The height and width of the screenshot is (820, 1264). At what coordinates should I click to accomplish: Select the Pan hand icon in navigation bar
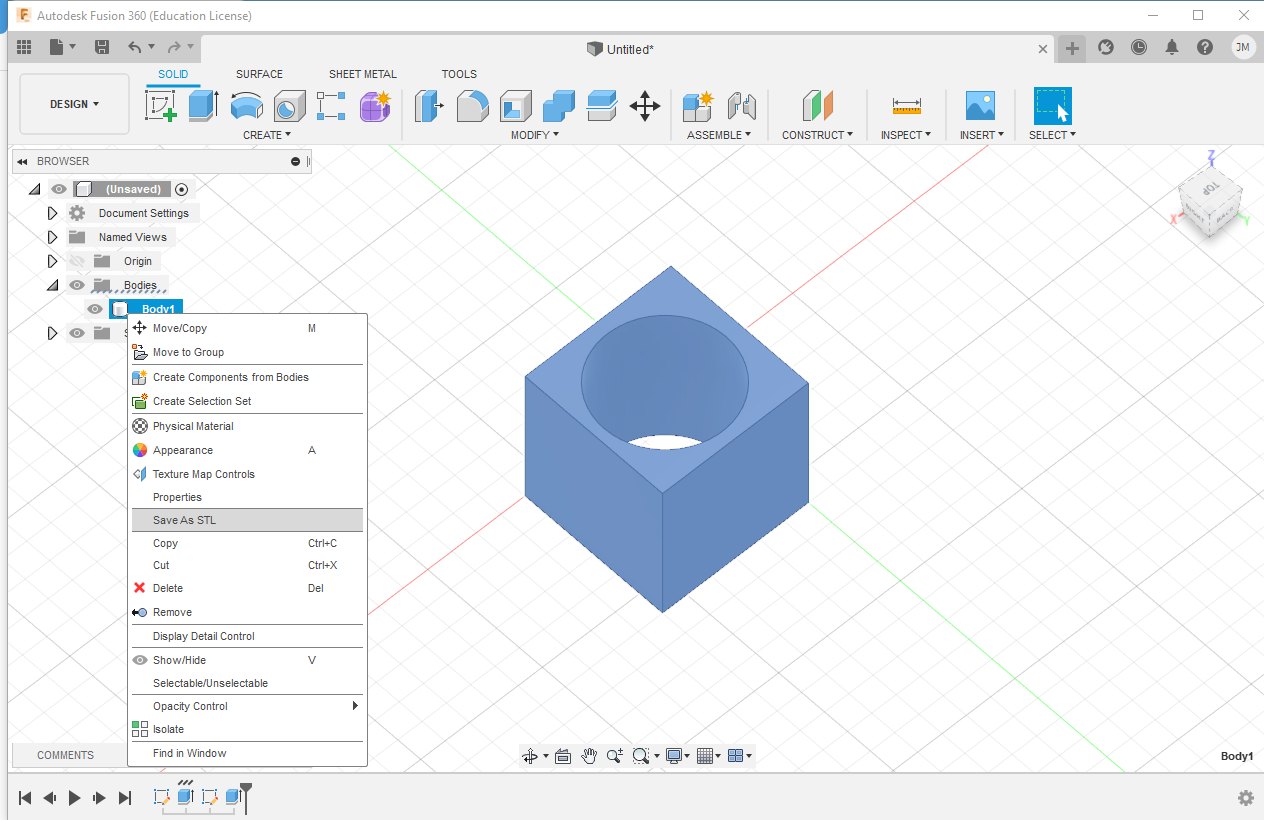[589, 756]
